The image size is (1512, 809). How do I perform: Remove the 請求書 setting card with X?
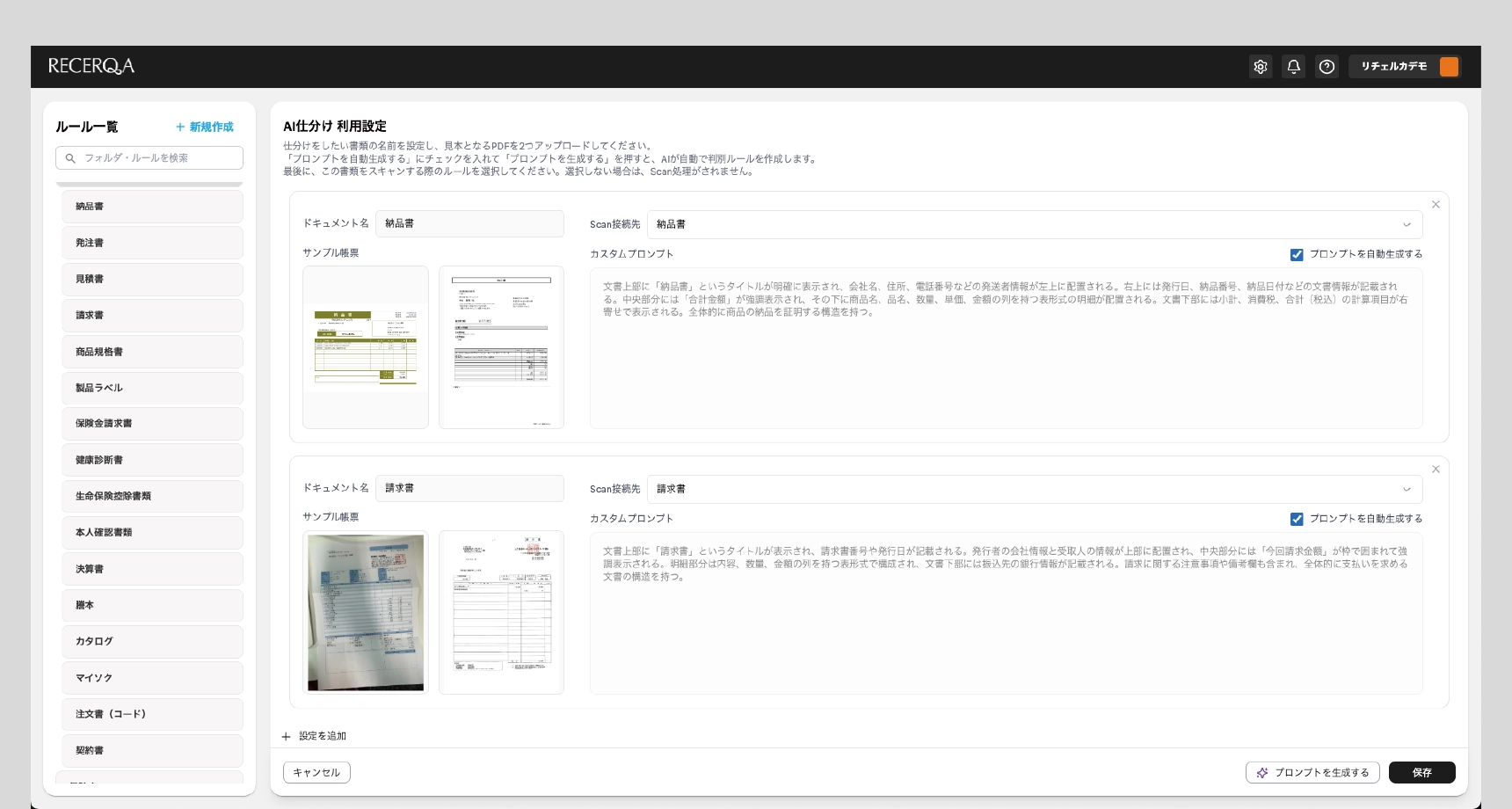1436,470
